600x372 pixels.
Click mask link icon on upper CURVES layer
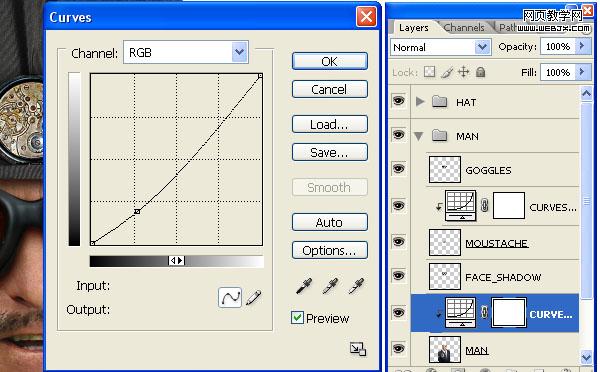tap(484, 206)
